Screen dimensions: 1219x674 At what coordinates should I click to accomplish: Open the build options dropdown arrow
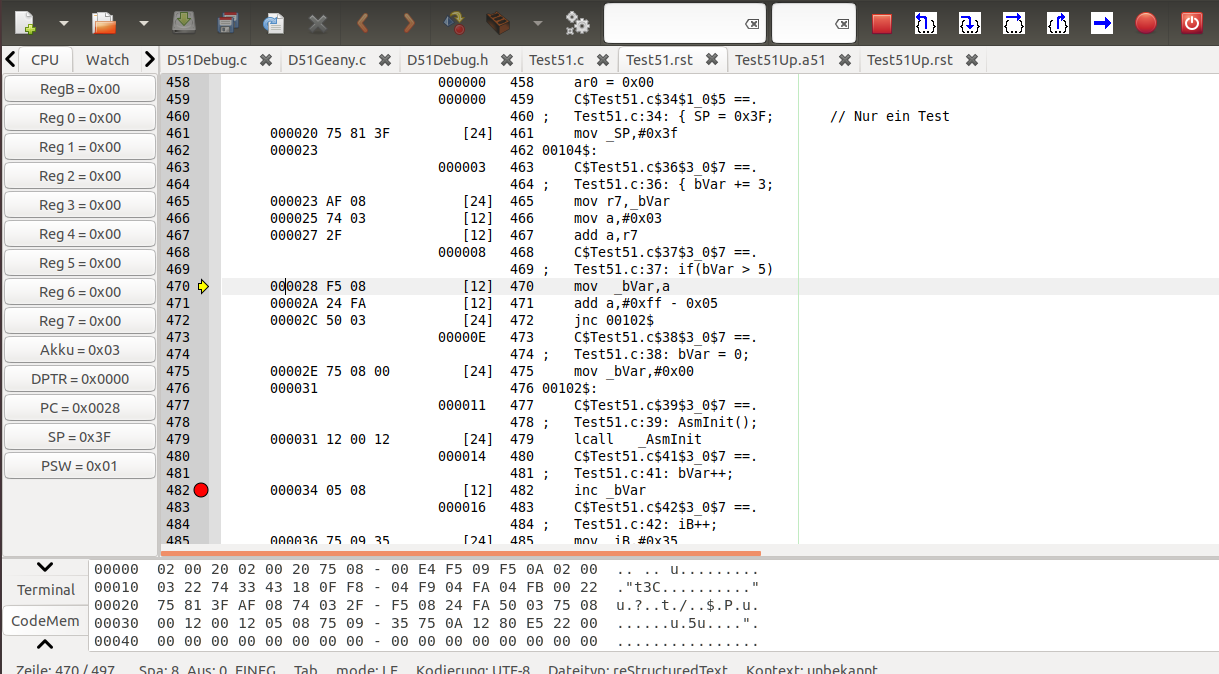[x=538, y=23]
